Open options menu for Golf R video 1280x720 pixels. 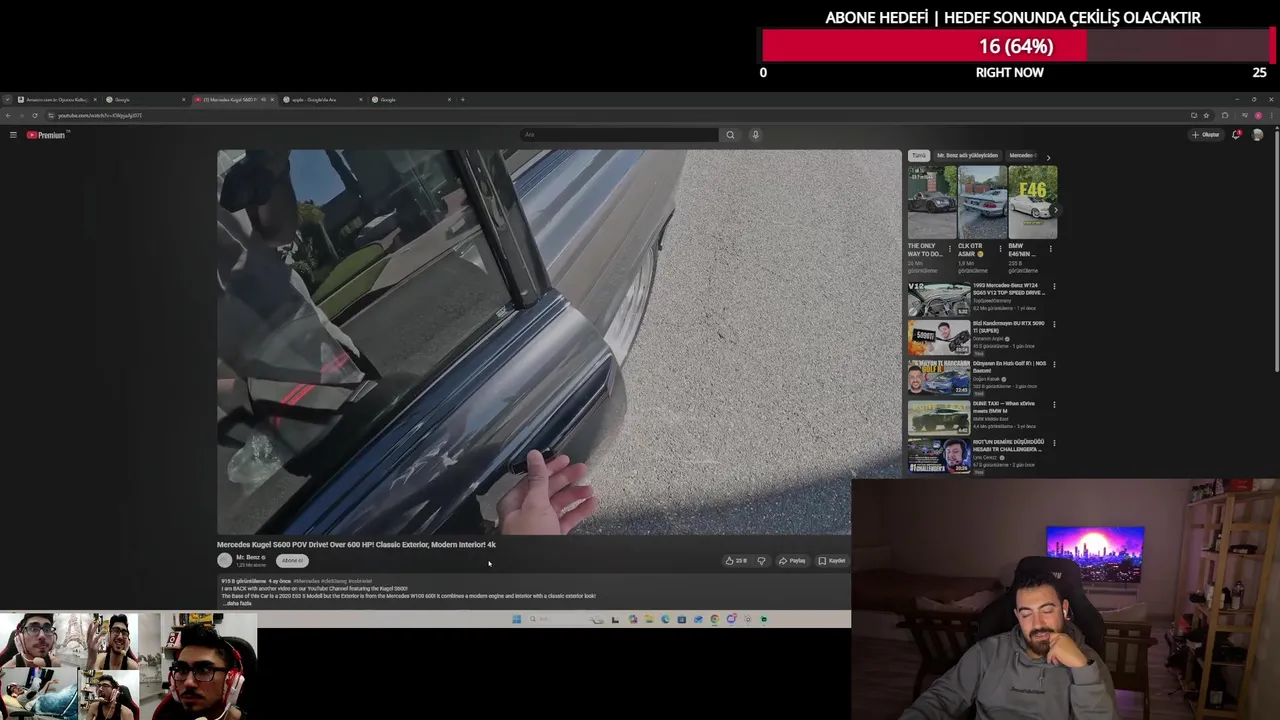point(1054,365)
